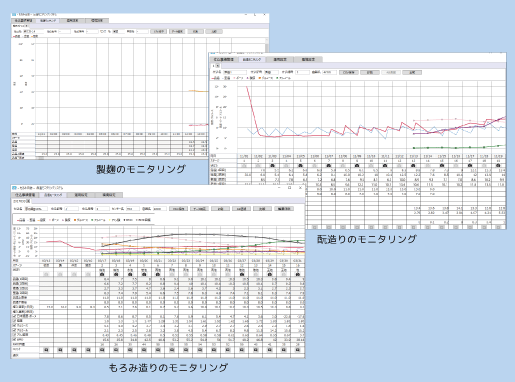The height and width of the screenshot is (382, 515).
Task: Close the sub-tab in moromi monitoring window
Action: 29,201
